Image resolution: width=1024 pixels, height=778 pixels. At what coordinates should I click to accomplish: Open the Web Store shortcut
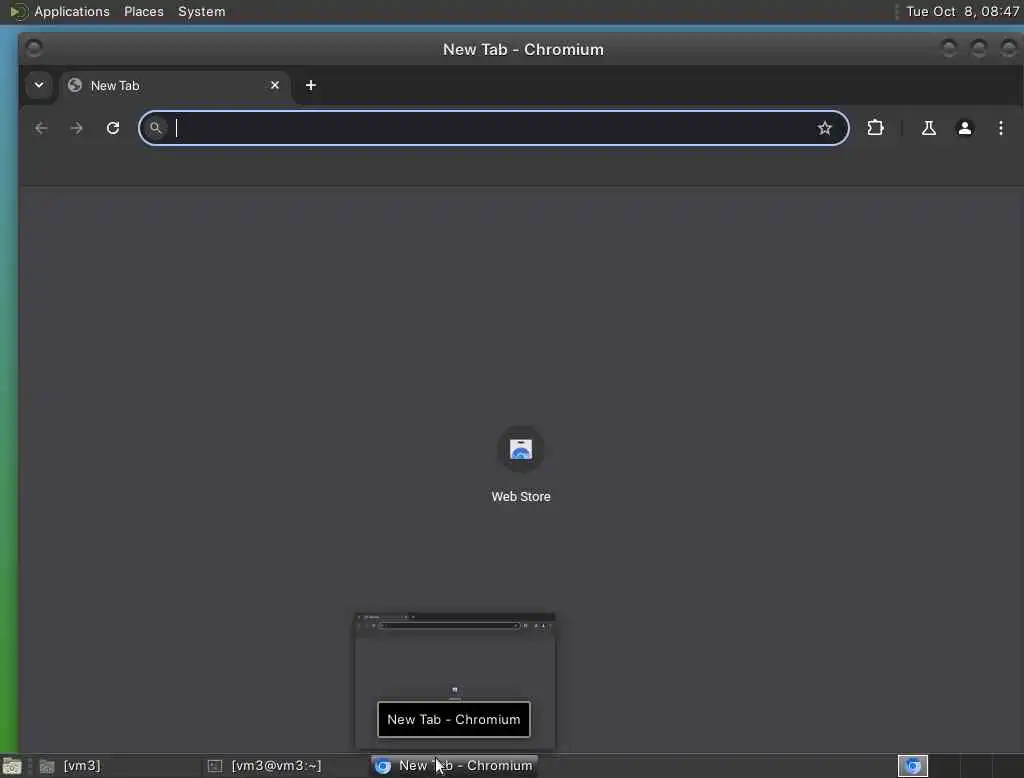pos(520,449)
